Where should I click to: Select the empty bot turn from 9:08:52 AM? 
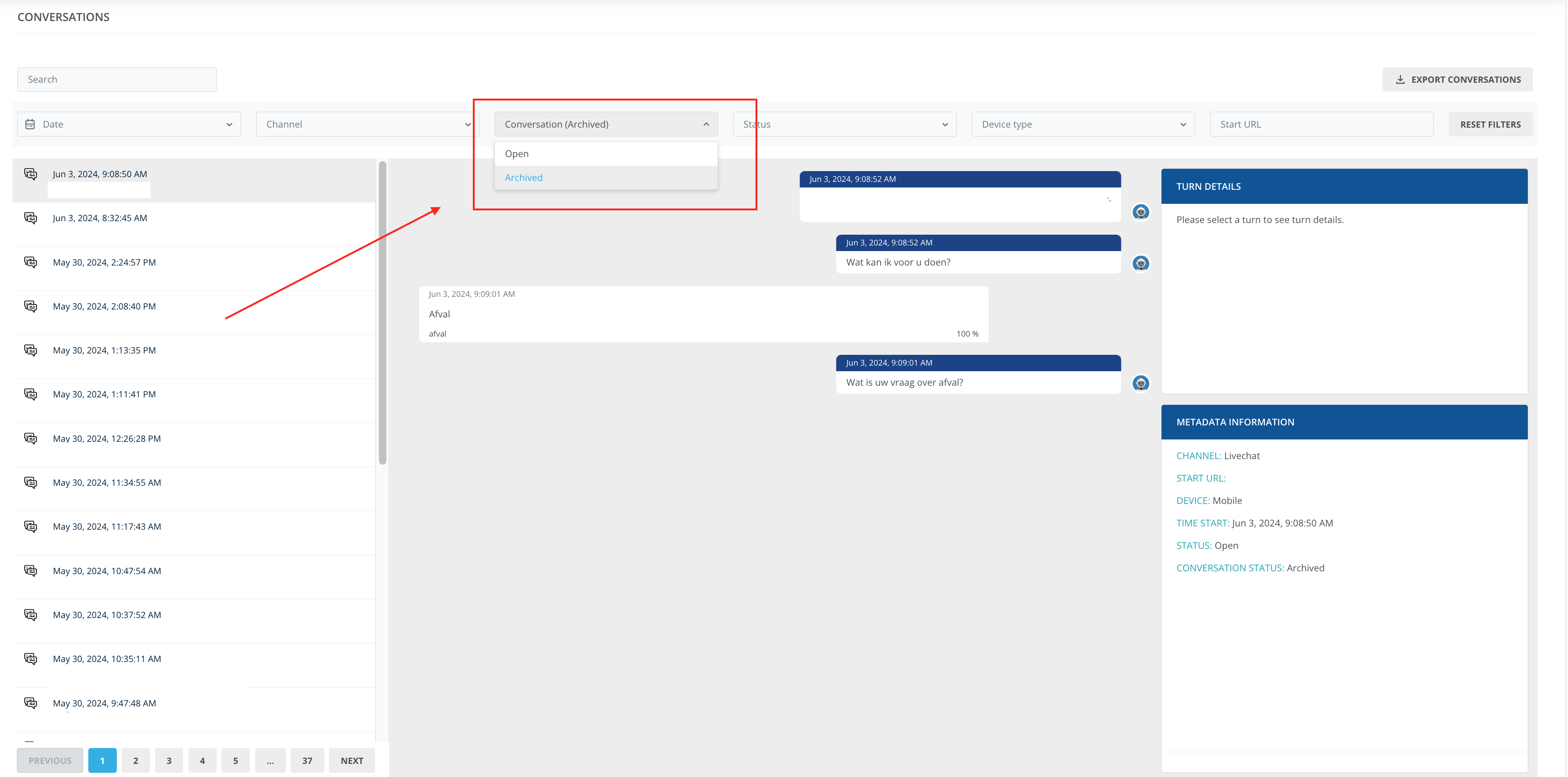pos(960,197)
